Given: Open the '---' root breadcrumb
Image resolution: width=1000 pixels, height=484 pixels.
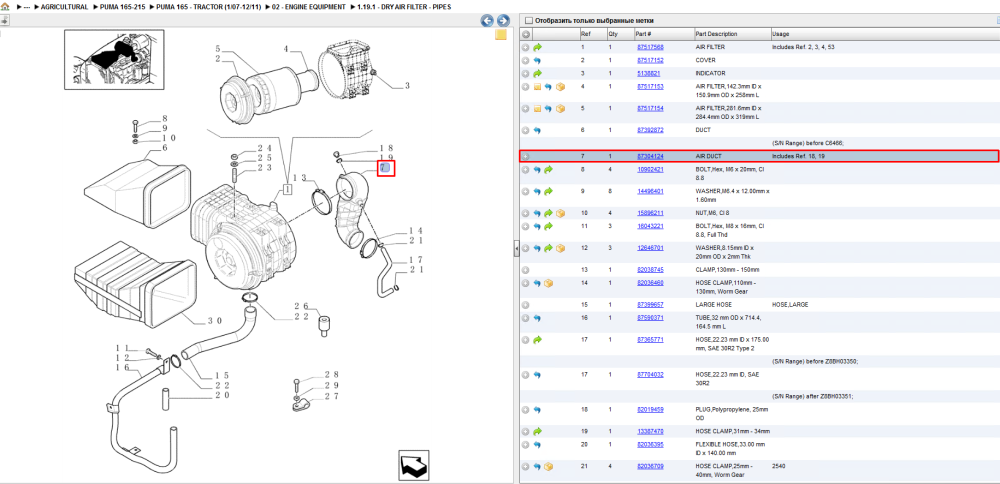Looking at the screenshot, I should (27, 7).
